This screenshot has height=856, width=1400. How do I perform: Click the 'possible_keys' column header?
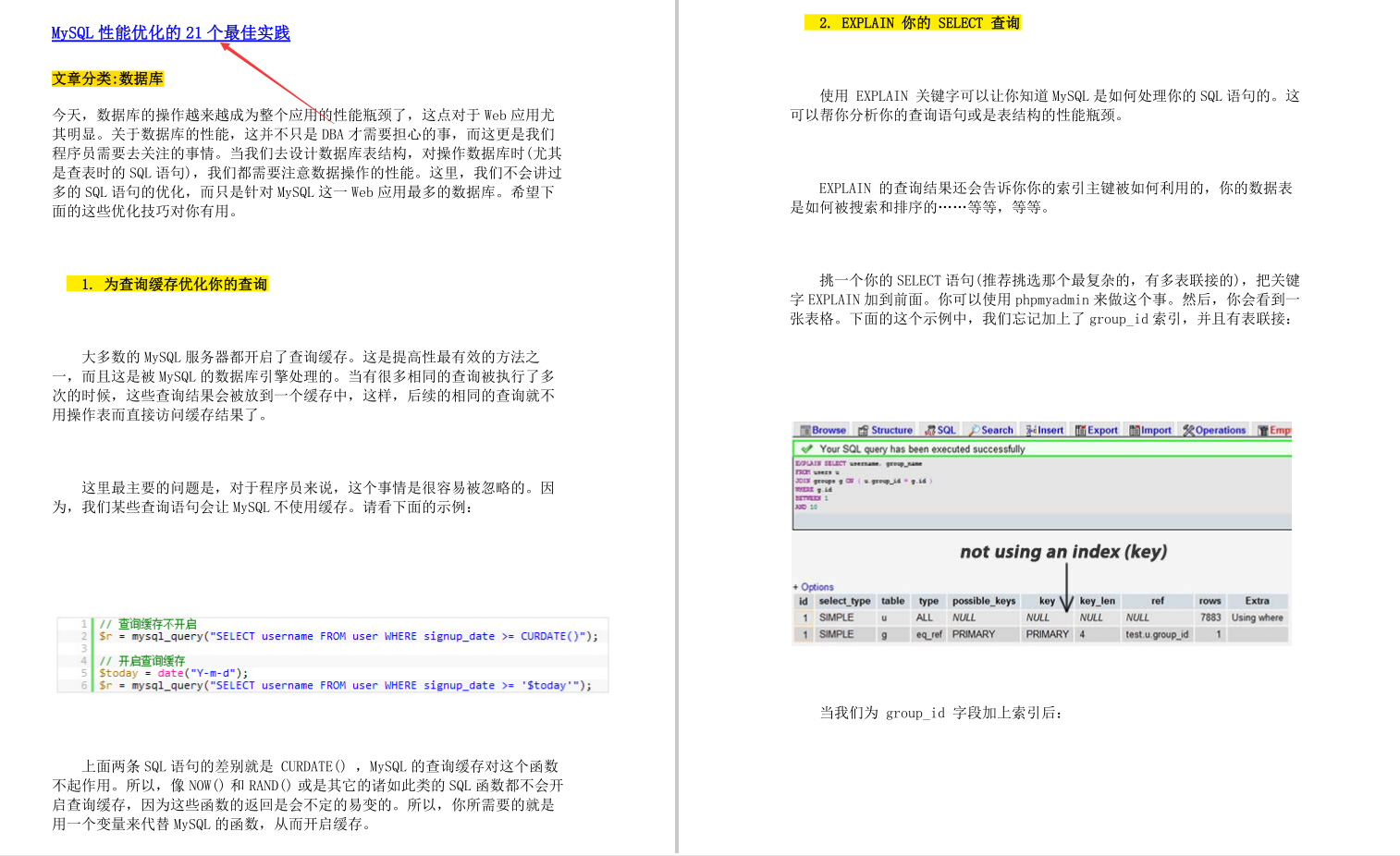tap(984, 601)
